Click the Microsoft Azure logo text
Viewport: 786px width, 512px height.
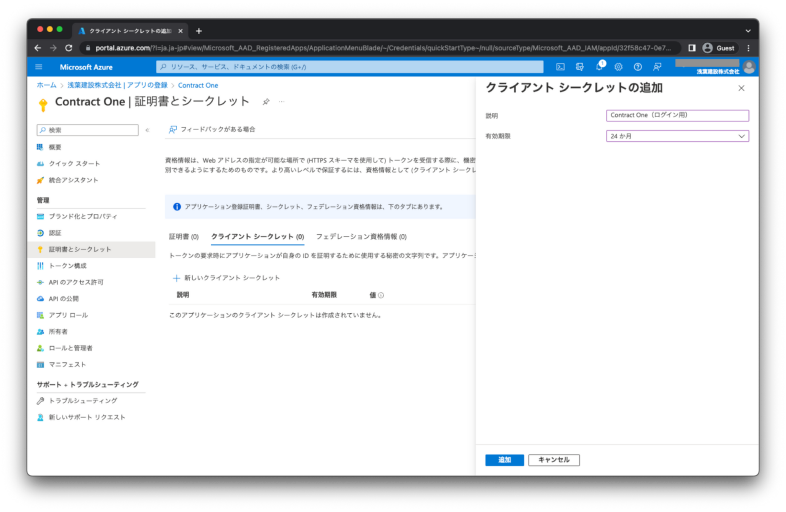point(86,67)
